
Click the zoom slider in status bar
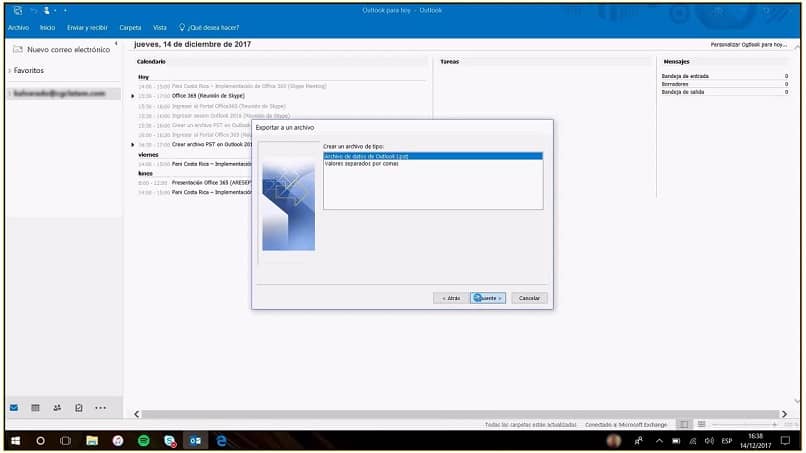(x=744, y=424)
